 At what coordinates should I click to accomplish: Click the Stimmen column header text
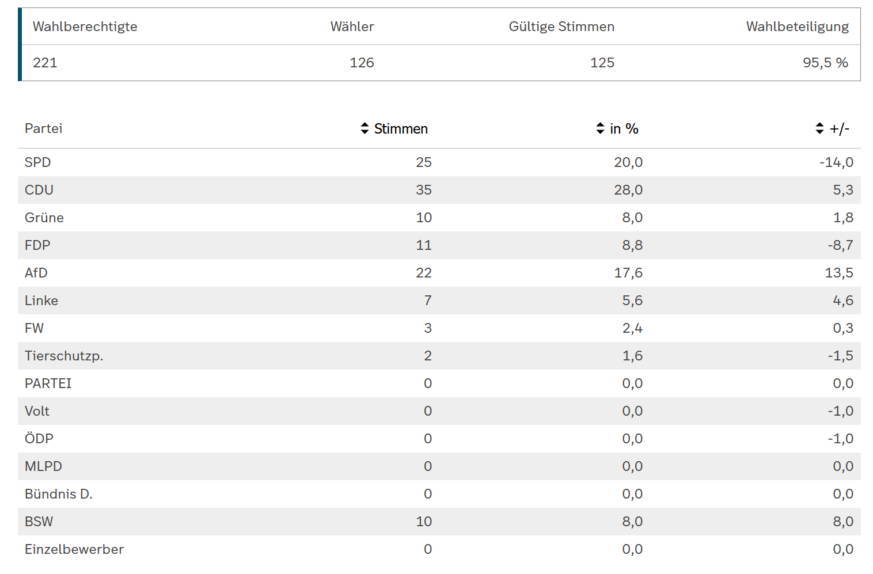click(x=401, y=129)
